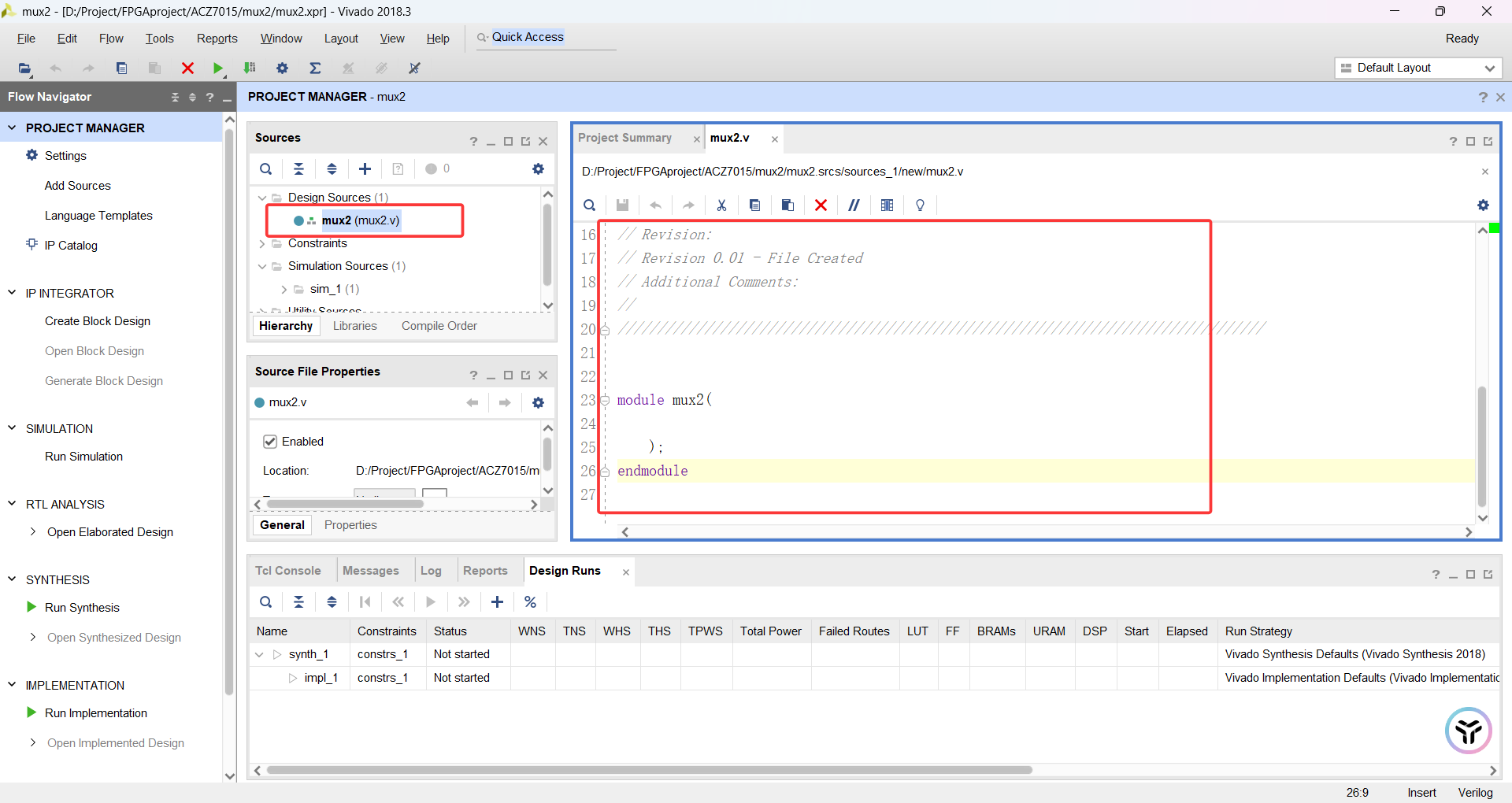Switch to the Compile Order tab
Image resolution: width=1512 pixels, height=803 pixels.
point(439,326)
